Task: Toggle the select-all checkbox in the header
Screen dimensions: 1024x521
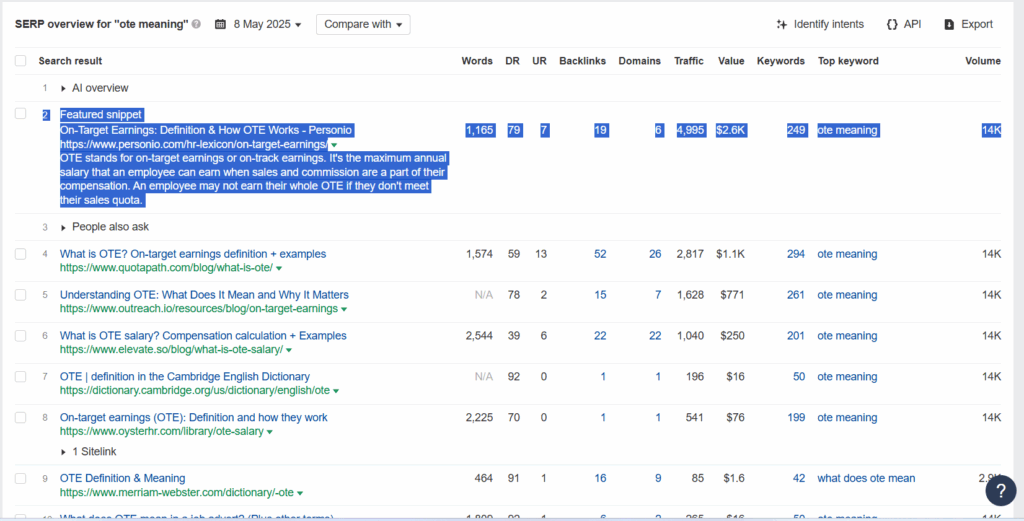Action: coord(21,61)
